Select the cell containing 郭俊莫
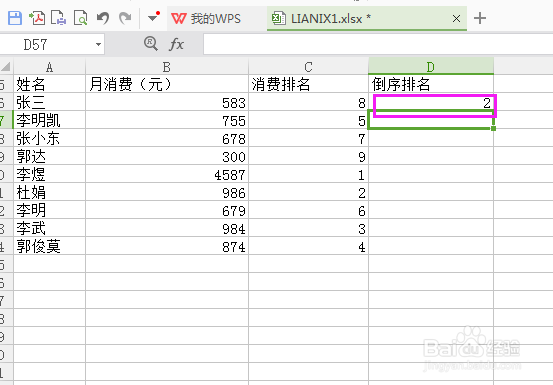The image size is (553, 385). (49, 246)
